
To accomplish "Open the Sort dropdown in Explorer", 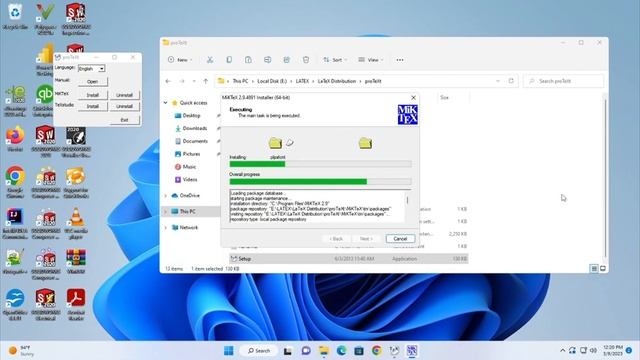I will [x=335, y=60].
